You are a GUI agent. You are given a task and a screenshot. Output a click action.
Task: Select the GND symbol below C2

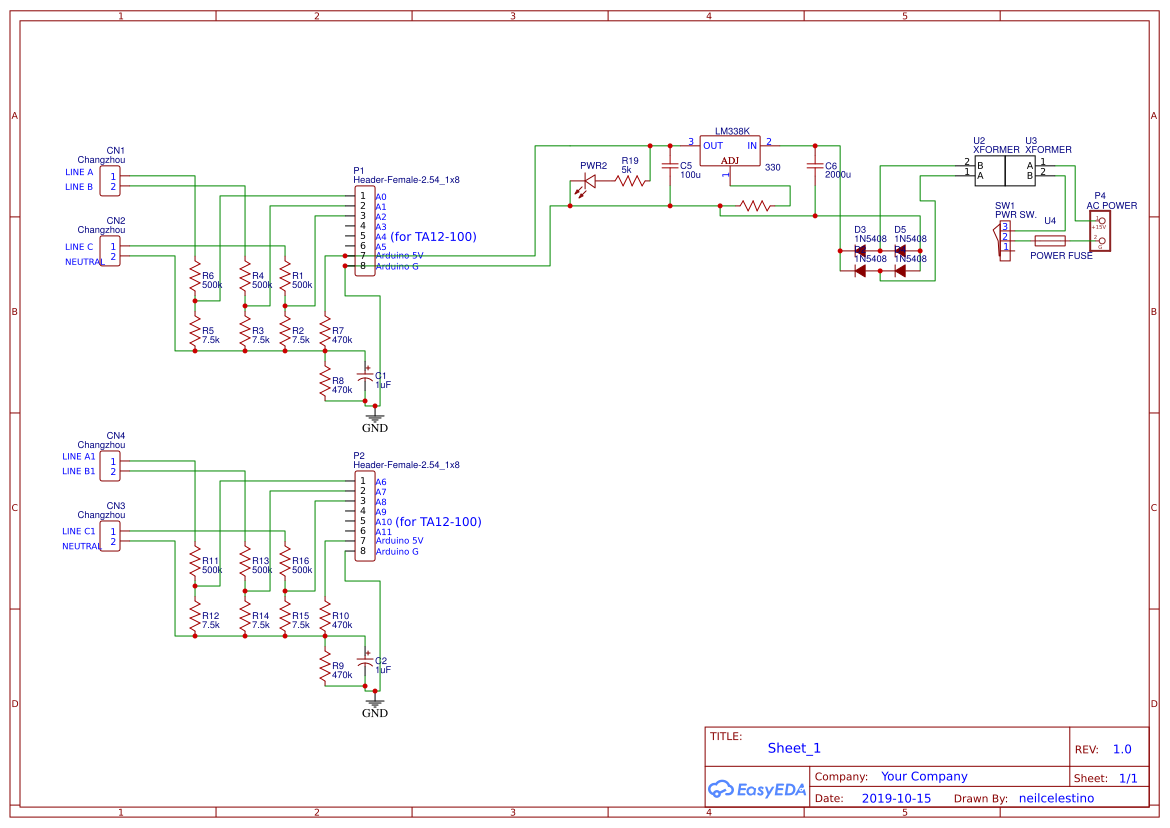pyautogui.click(x=375, y=702)
